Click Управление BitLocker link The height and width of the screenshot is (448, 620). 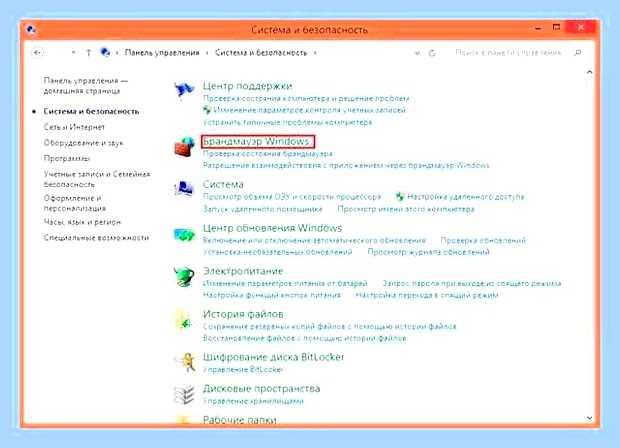point(243,370)
